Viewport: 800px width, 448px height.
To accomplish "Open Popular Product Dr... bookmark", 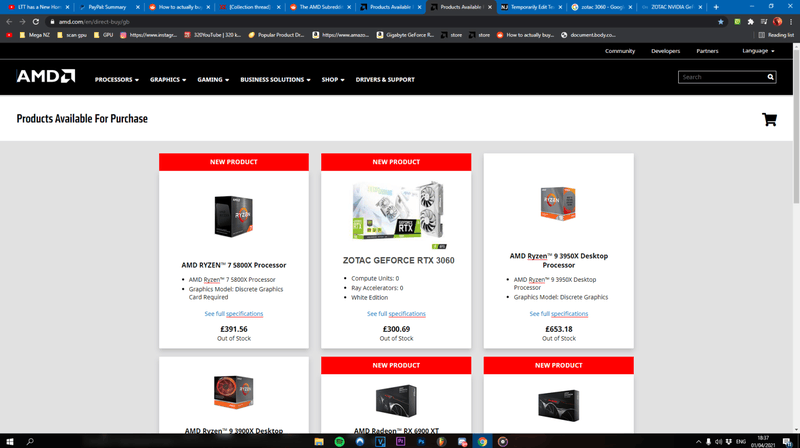I will (277, 35).
